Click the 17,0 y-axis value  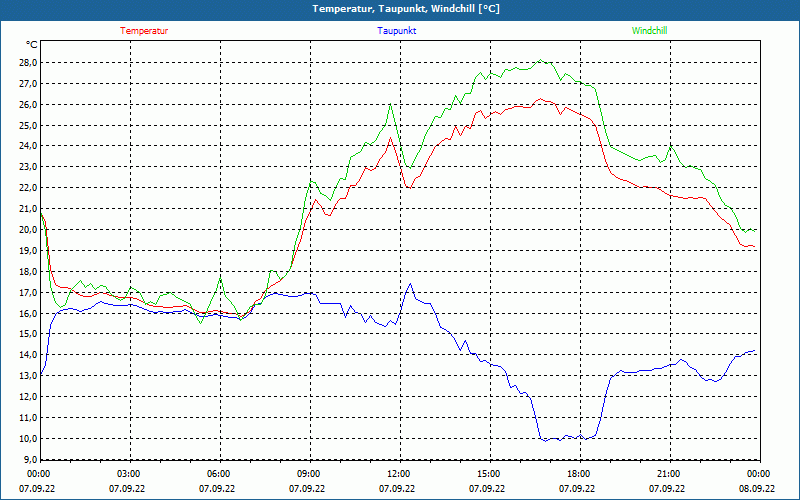point(28,293)
